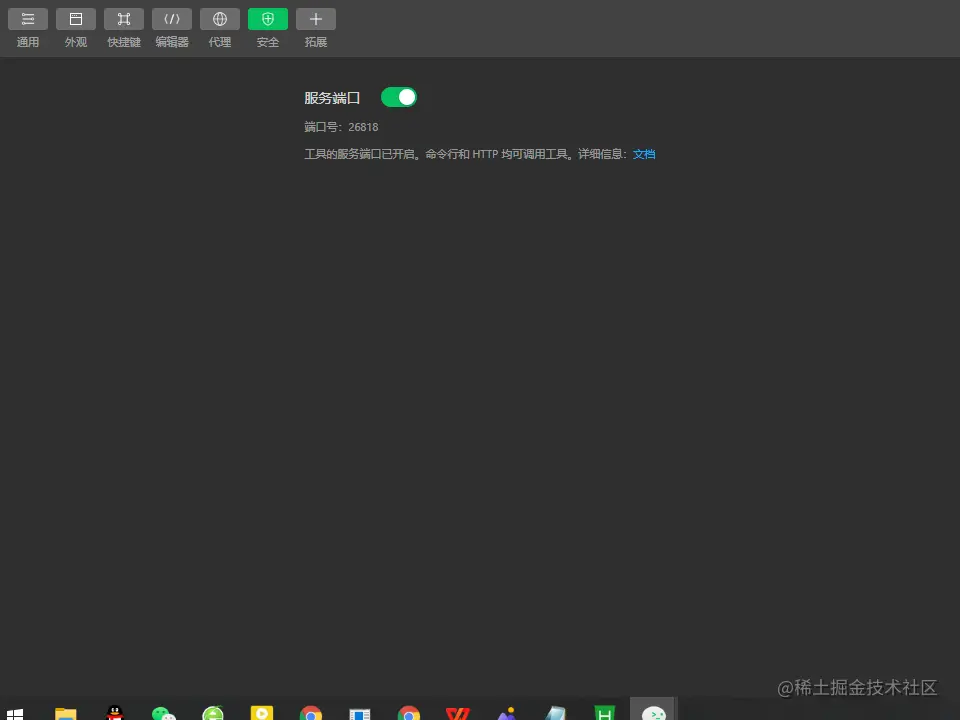Click the 工具的服务端口已开启 description text
Image resolution: width=960 pixels, height=720 pixels.
[x=468, y=154]
